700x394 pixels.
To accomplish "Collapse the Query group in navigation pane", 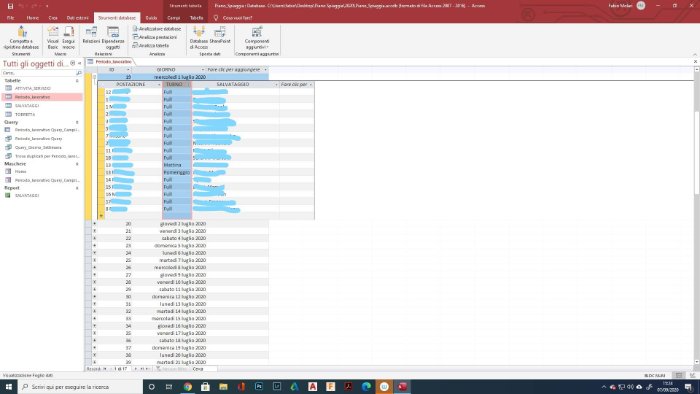I will tap(77, 122).
